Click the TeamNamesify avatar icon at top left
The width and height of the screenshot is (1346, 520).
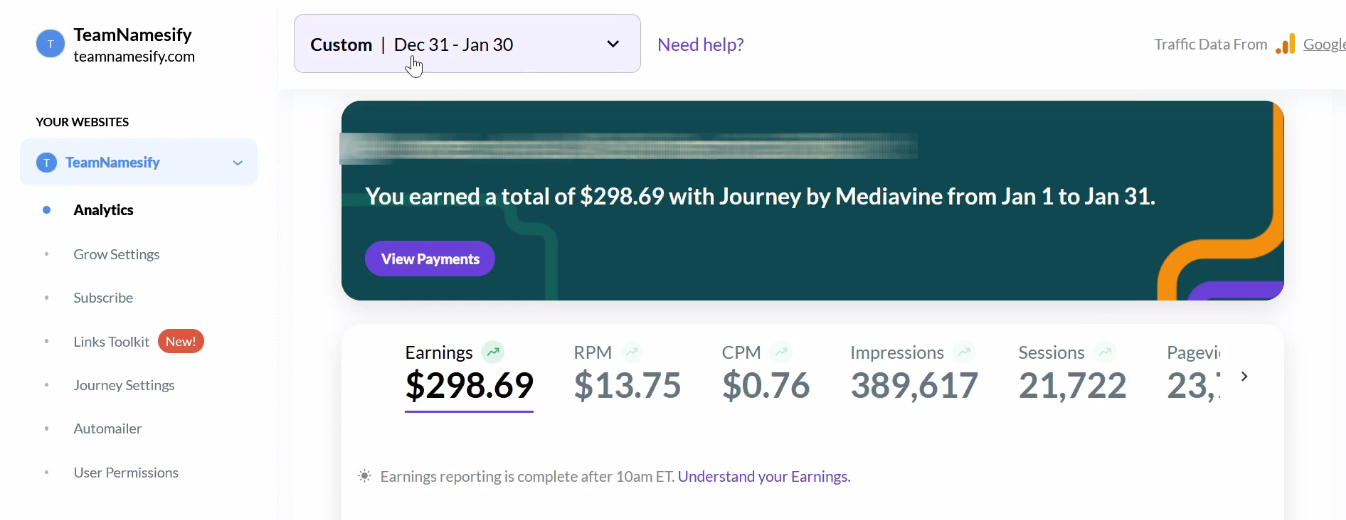[49, 44]
